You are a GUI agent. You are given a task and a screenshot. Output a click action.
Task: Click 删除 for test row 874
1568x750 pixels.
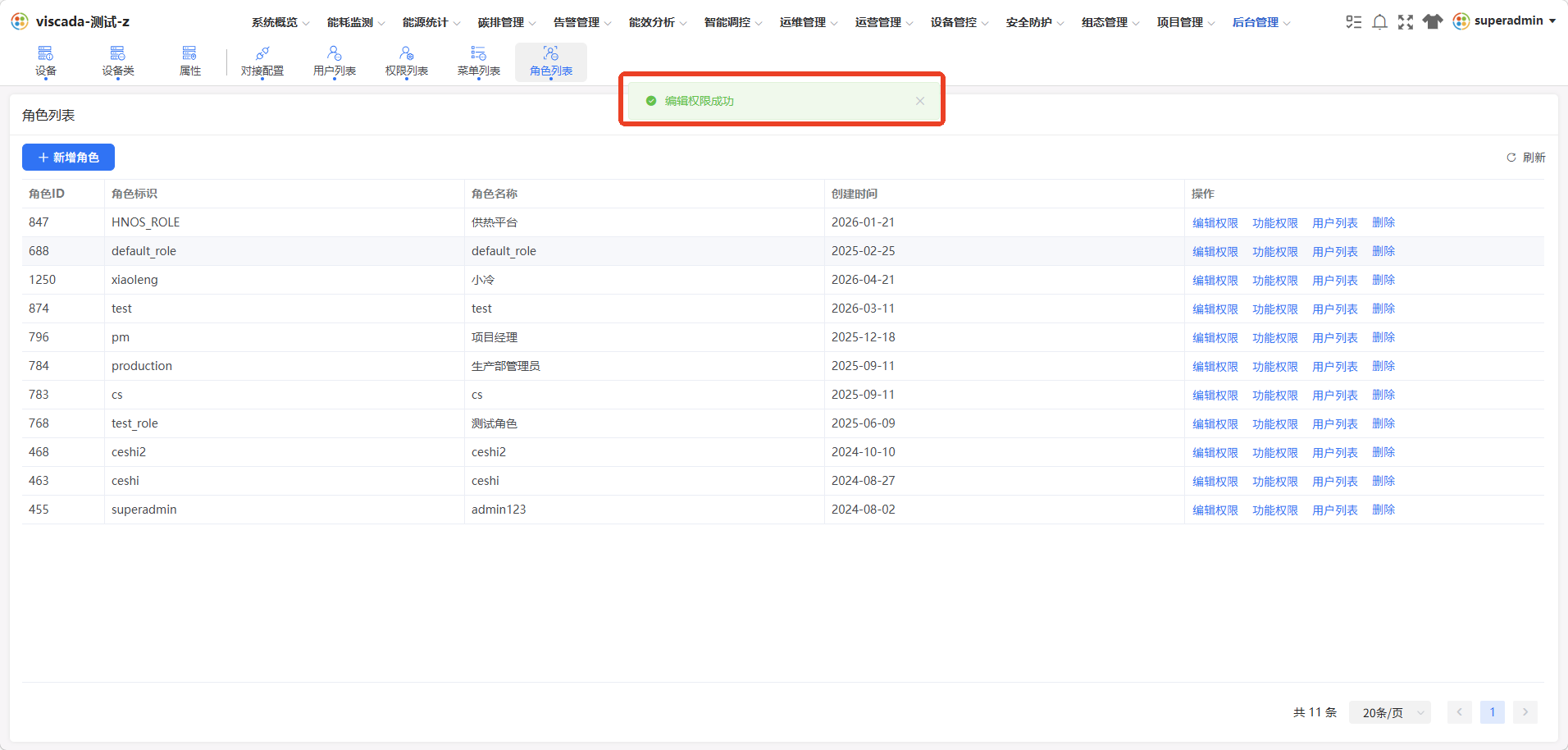1383,309
